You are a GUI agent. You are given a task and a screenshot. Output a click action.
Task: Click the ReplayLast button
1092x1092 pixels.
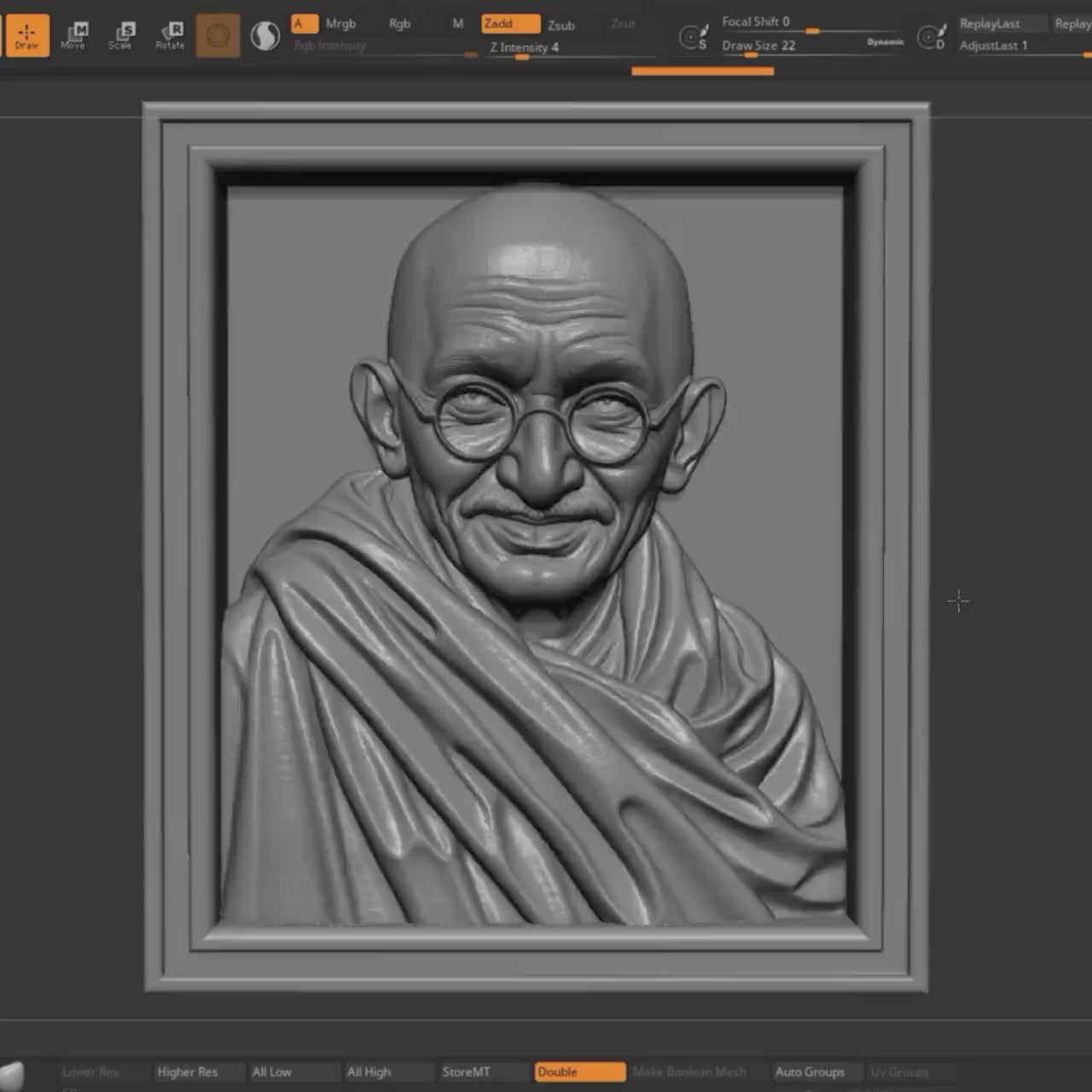tap(1001, 24)
